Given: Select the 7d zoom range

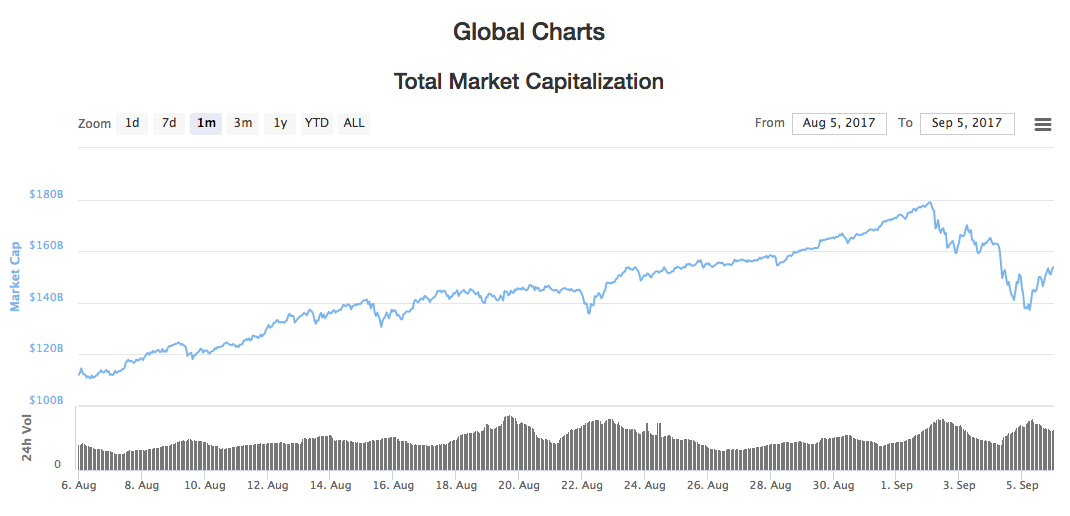Looking at the screenshot, I should point(169,123).
